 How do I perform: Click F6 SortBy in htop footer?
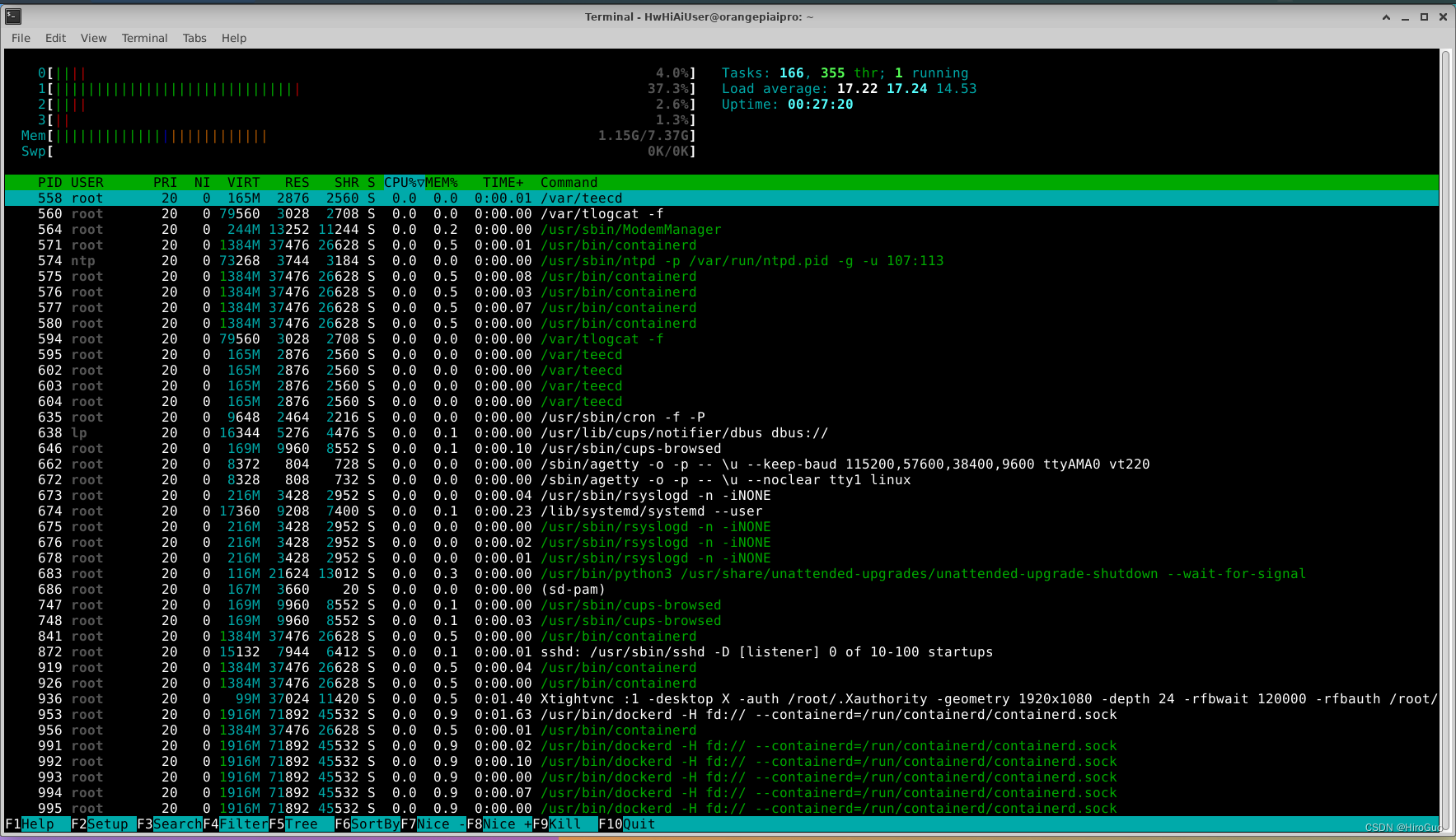(x=367, y=824)
